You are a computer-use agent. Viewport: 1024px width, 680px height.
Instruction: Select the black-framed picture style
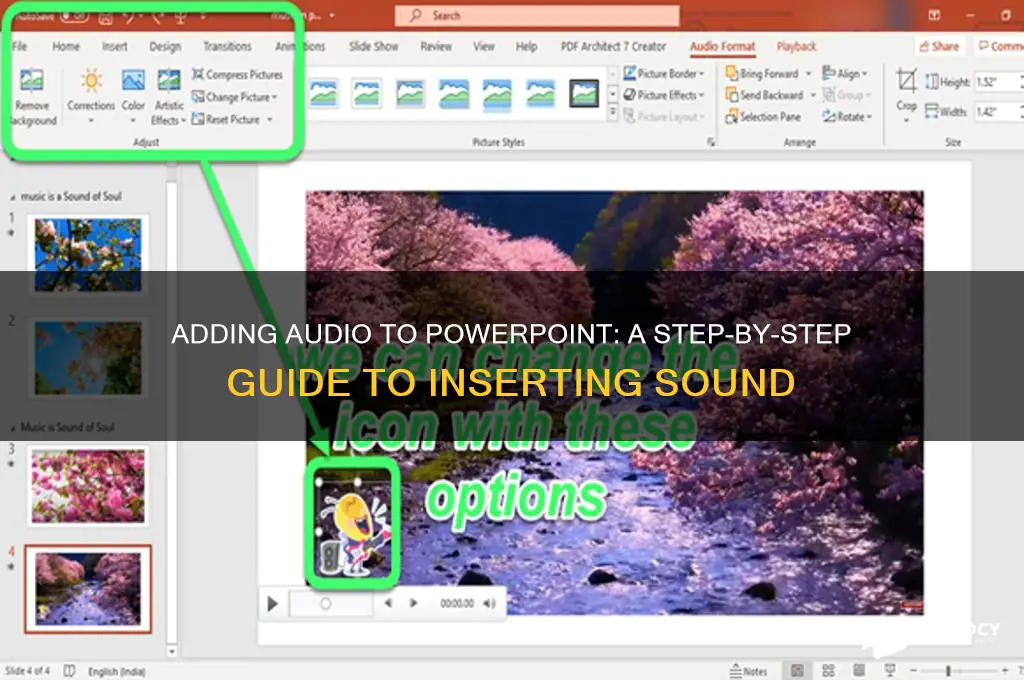point(584,93)
